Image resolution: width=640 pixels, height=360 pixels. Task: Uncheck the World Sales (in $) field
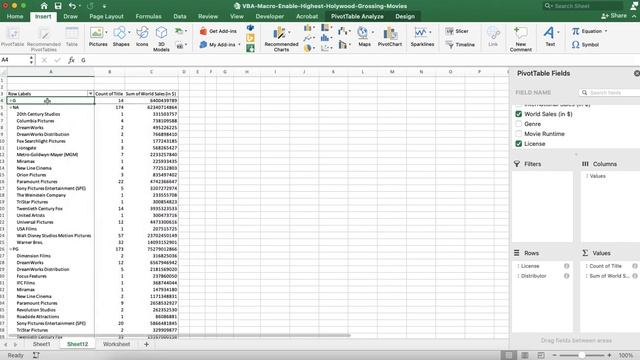tap(519, 114)
